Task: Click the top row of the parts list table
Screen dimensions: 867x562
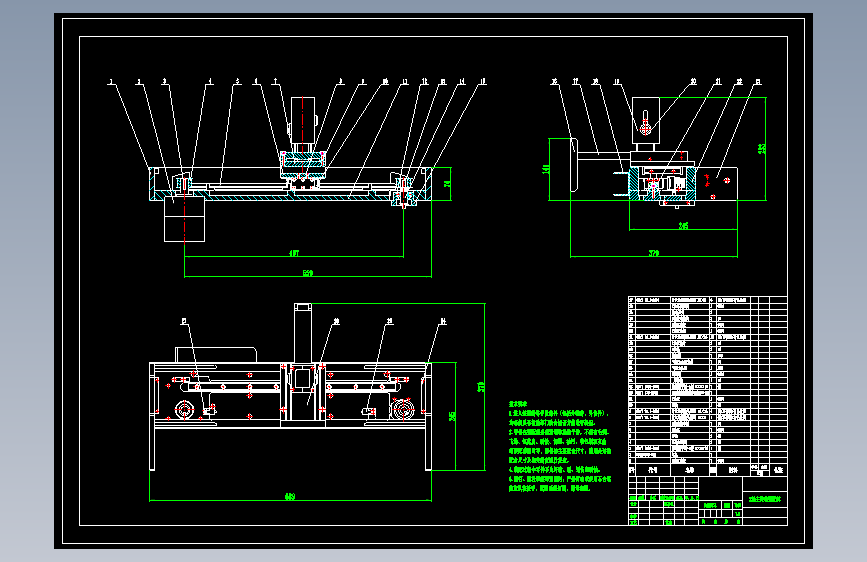Action: tap(708, 300)
